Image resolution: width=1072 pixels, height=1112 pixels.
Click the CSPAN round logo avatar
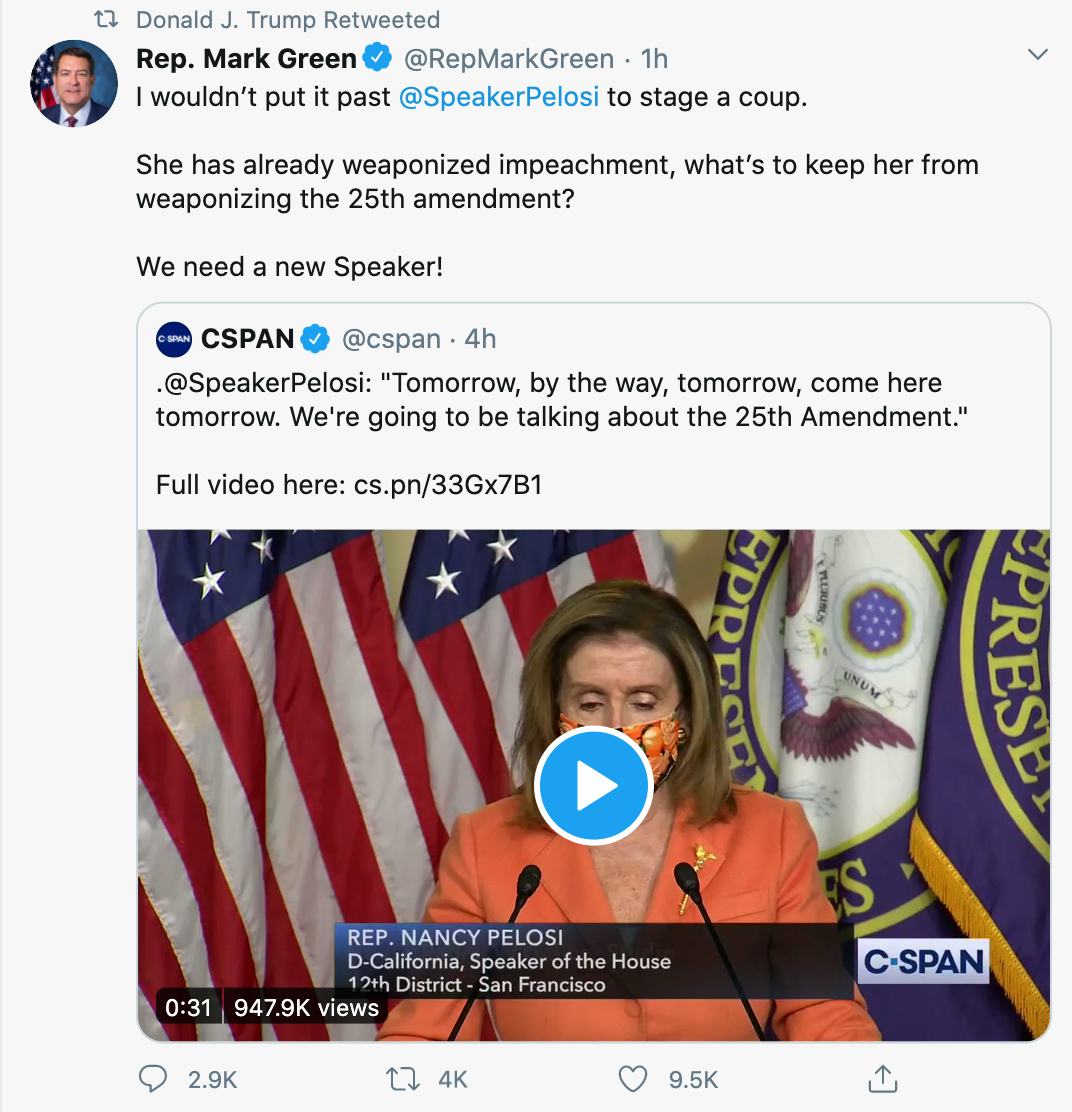174,340
